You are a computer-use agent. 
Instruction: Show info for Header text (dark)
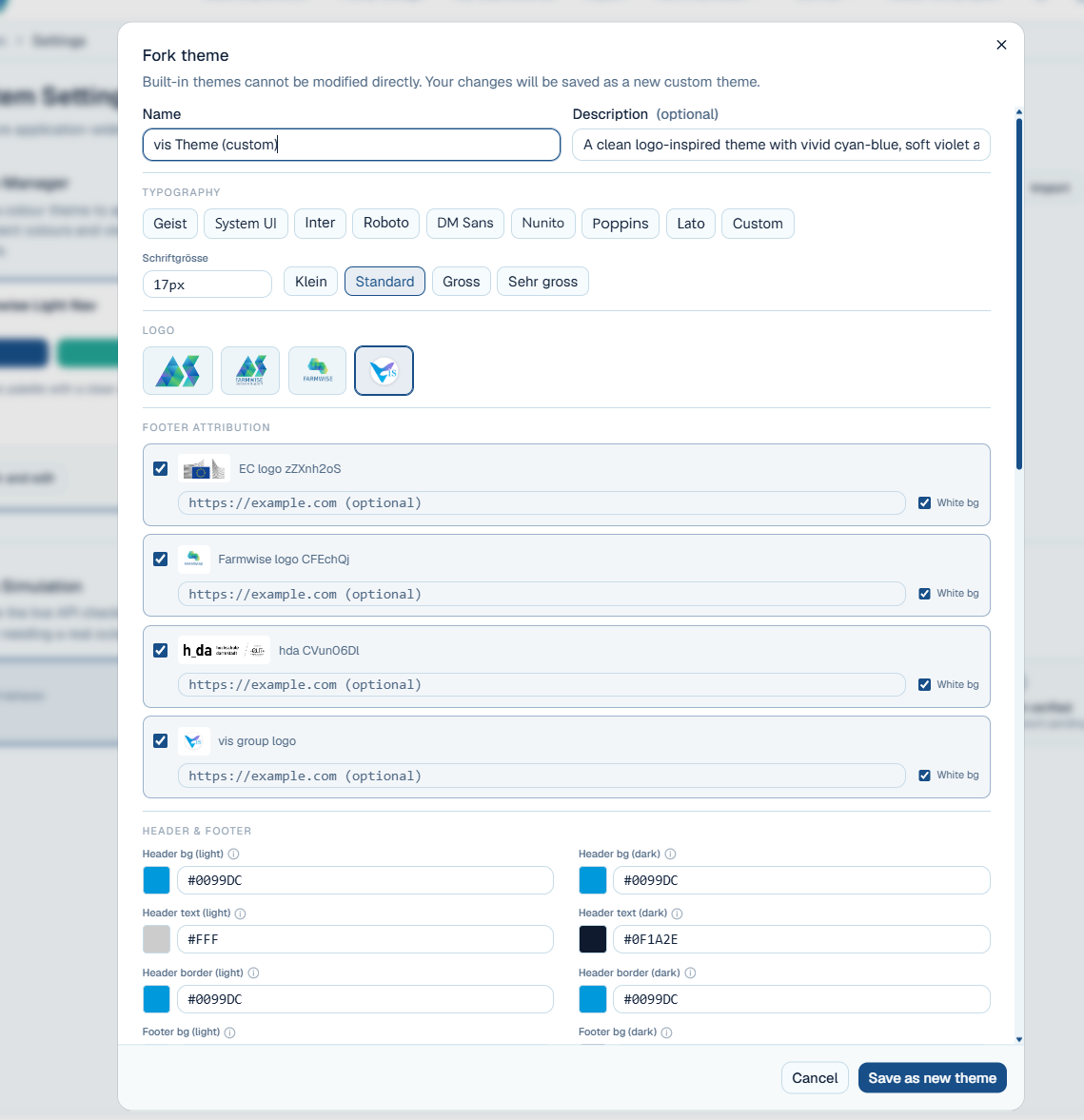[x=678, y=913]
